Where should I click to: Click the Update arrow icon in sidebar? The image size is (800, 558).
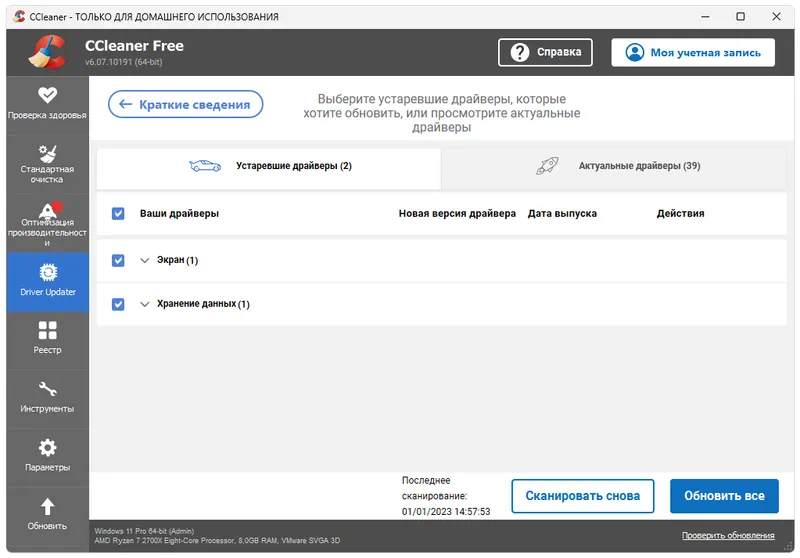click(x=47, y=506)
